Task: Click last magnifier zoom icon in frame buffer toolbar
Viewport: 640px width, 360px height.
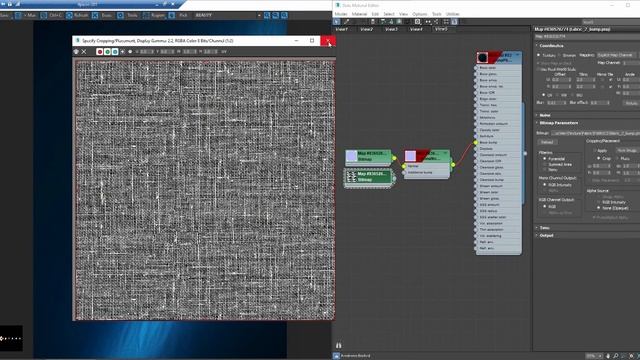Action: coord(284,15)
